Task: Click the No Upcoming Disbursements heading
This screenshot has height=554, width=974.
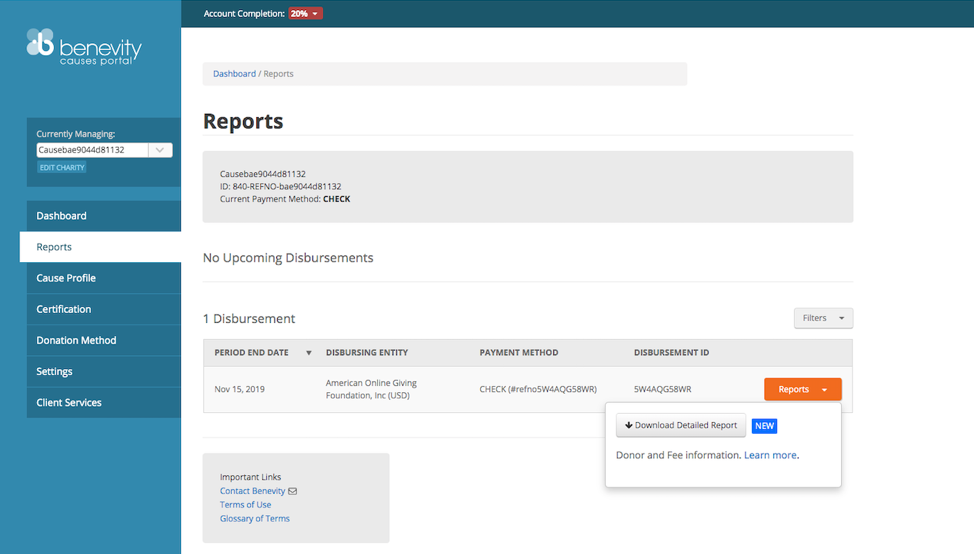Action: click(288, 258)
